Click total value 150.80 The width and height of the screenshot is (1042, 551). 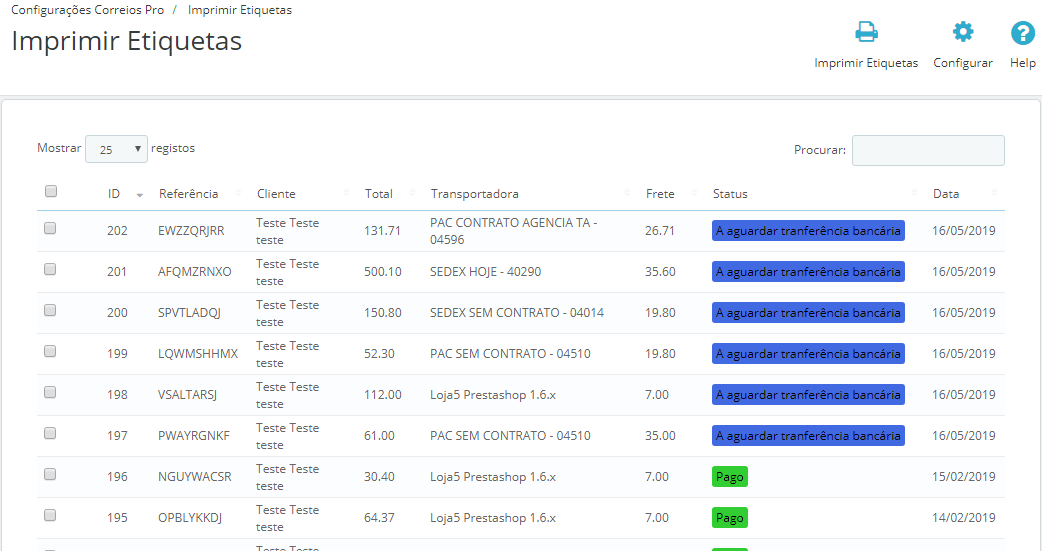[383, 312]
